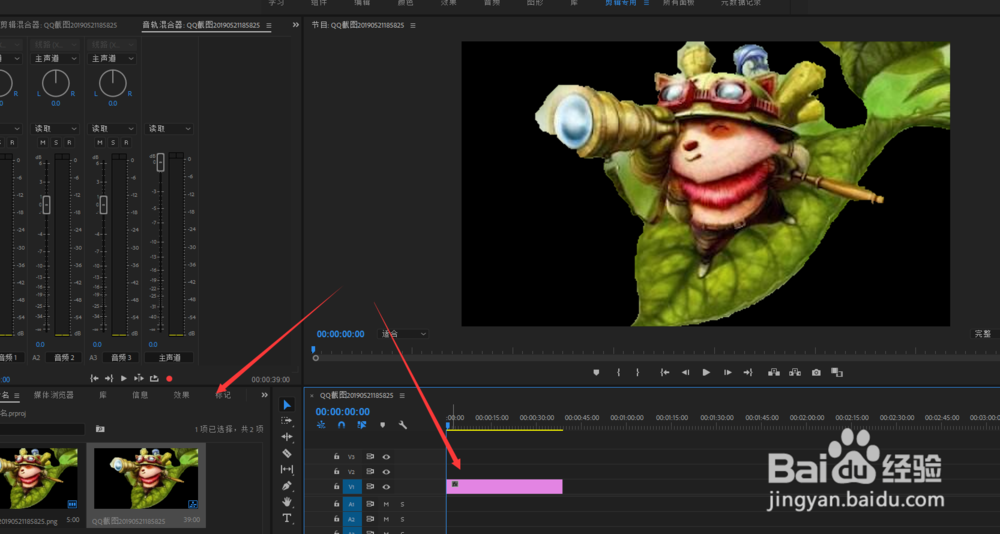
Task: Select the Ripple Edit tool
Action: [x=287, y=437]
